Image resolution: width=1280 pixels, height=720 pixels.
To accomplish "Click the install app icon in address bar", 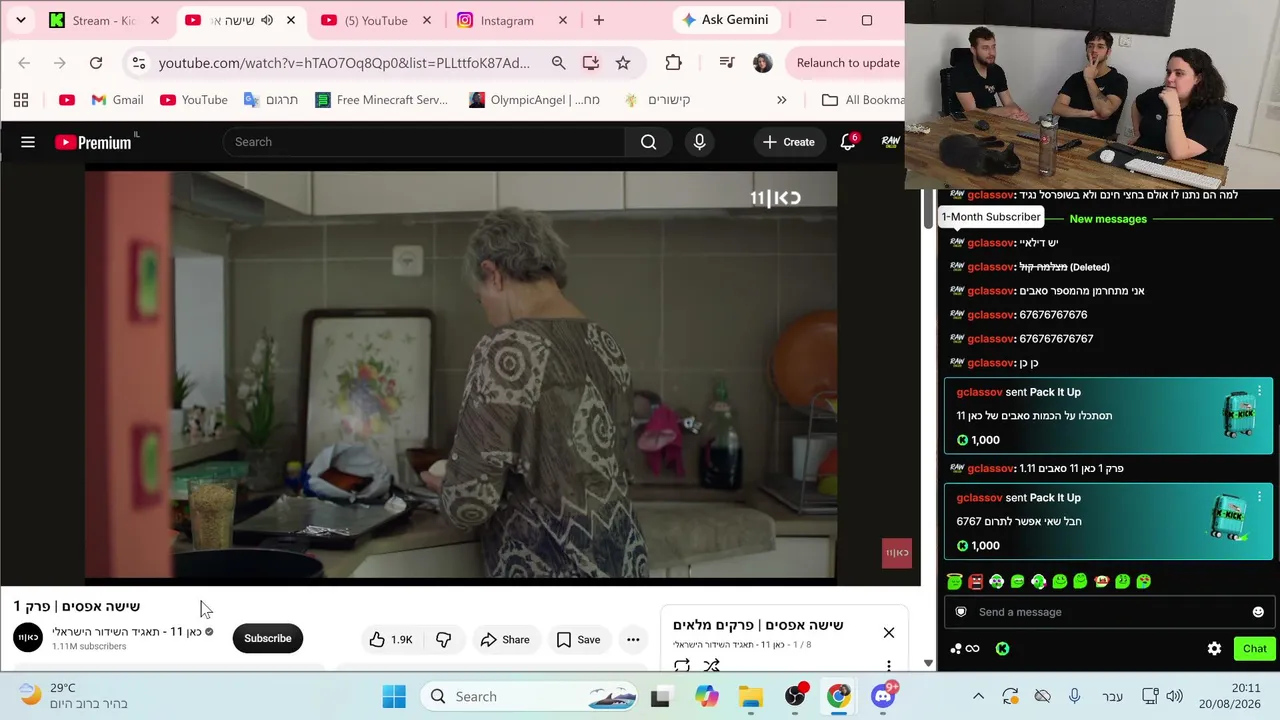I will pos(591,63).
